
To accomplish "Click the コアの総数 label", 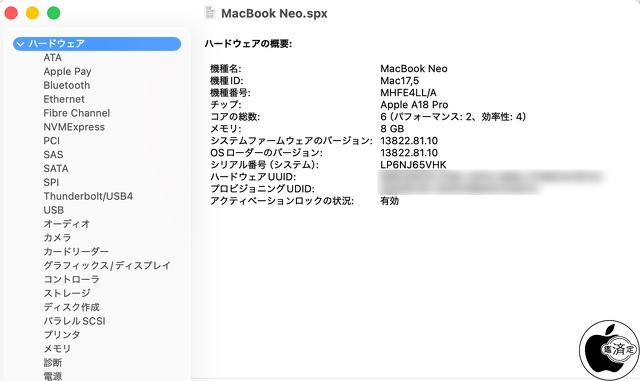I will 235,117.
